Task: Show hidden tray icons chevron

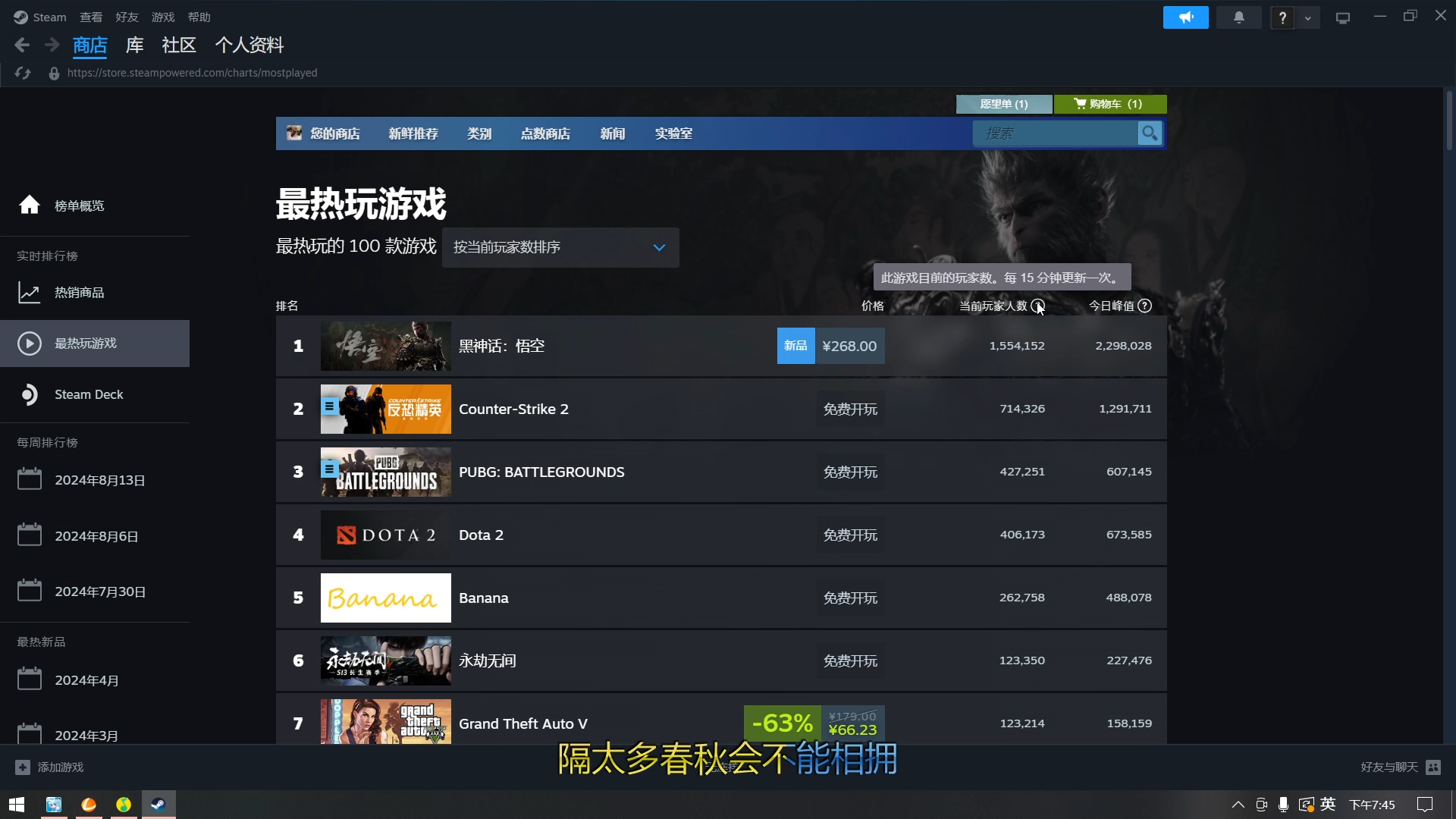Action: click(1238, 805)
